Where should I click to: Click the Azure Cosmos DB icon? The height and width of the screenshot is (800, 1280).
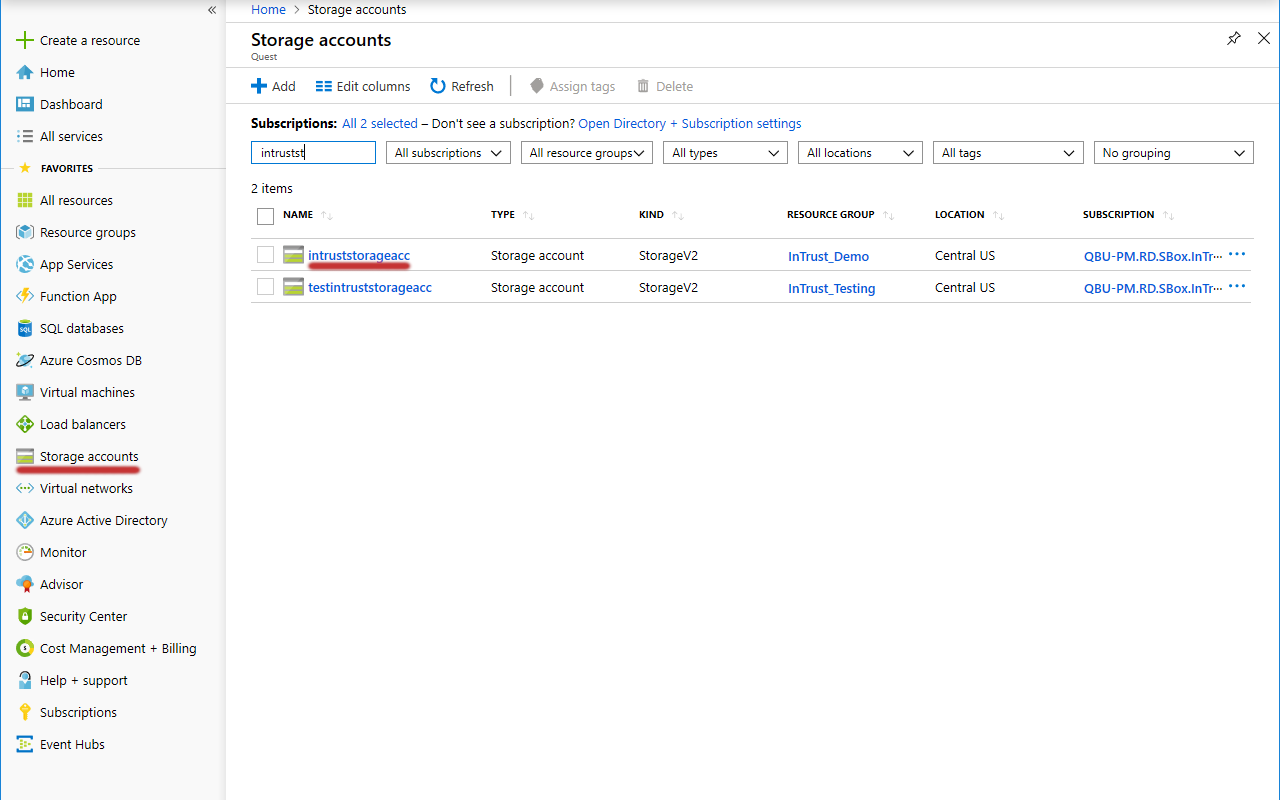coord(25,361)
